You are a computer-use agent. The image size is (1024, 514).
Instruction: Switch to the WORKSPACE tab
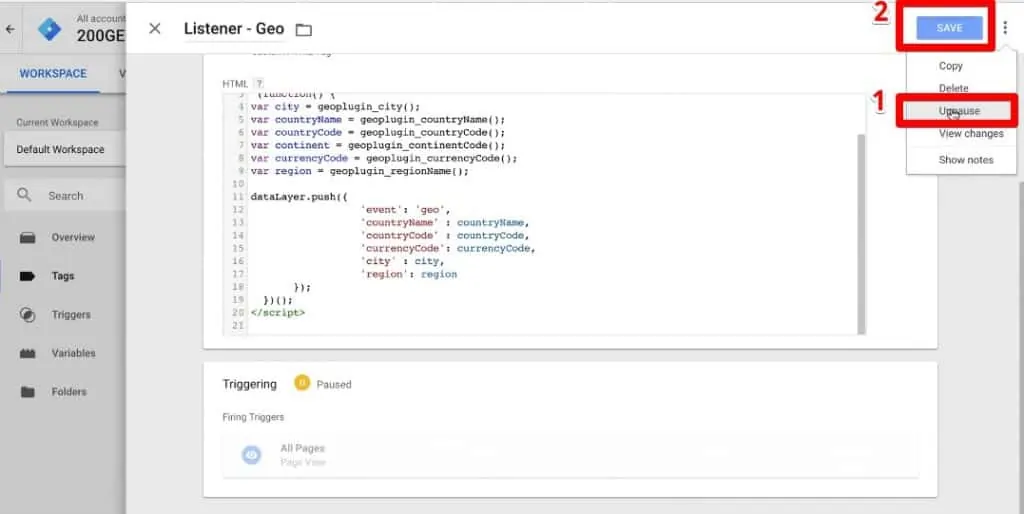point(53,74)
